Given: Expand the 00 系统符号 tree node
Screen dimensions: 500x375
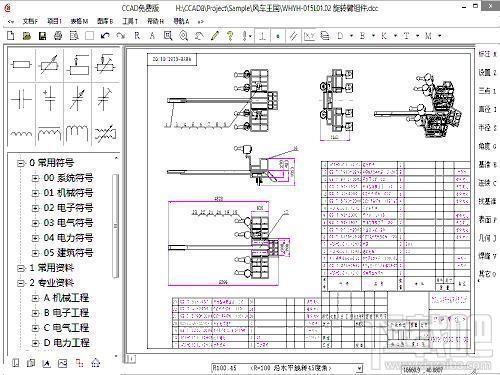Looking at the screenshot, I should pos(35,178).
